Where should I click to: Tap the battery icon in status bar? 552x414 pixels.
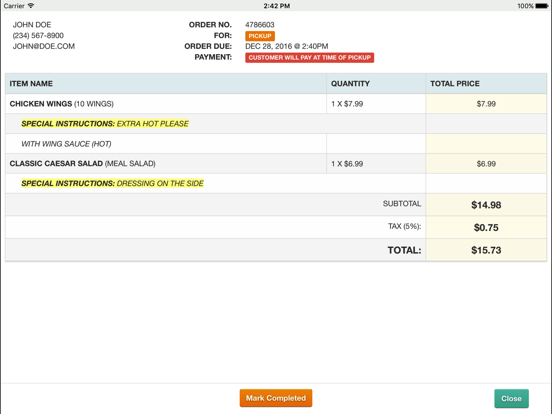542,6
